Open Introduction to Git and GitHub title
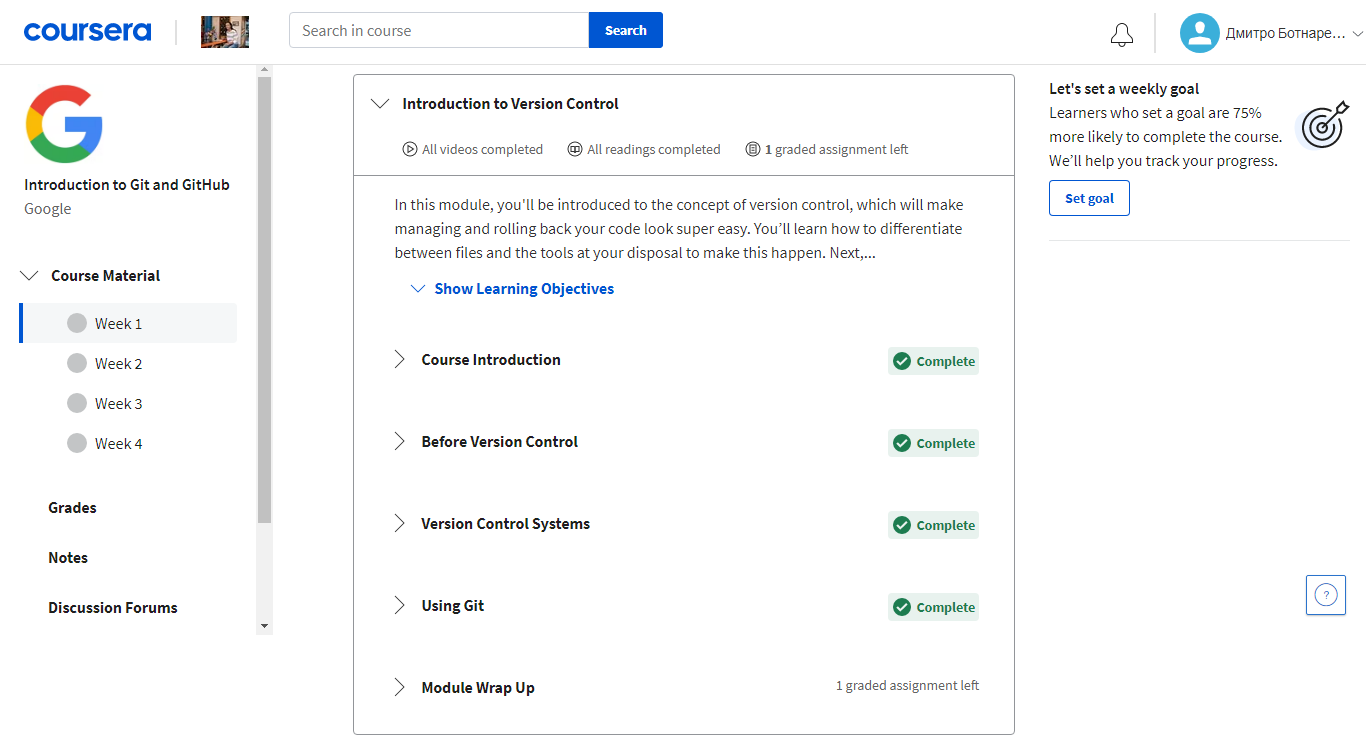Viewport: 1366px width, 741px height. [x=127, y=185]
